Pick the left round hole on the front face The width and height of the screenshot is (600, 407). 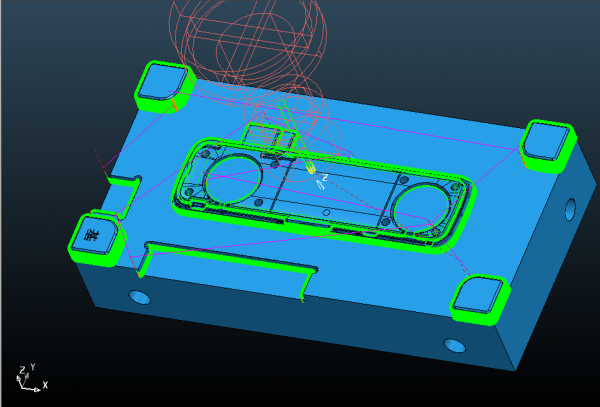(x=140, y=298)
